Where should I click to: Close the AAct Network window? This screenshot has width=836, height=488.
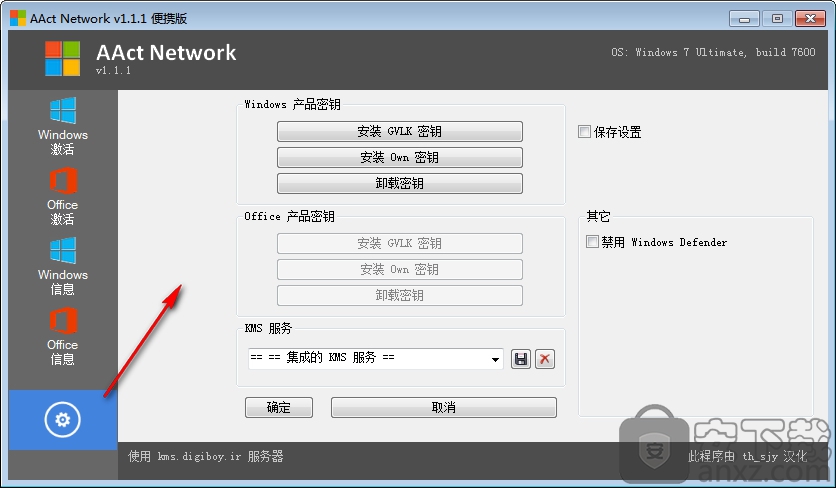click(x=810, y=19)
